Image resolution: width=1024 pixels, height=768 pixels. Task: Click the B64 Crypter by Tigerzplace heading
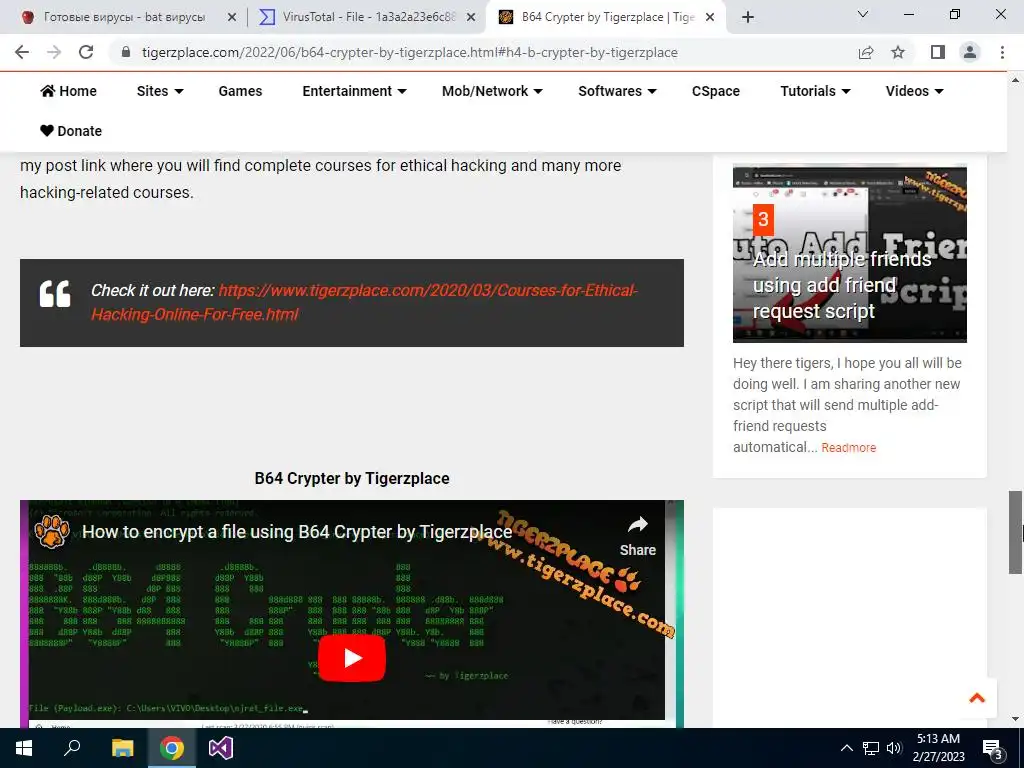(x=352, y=478)
